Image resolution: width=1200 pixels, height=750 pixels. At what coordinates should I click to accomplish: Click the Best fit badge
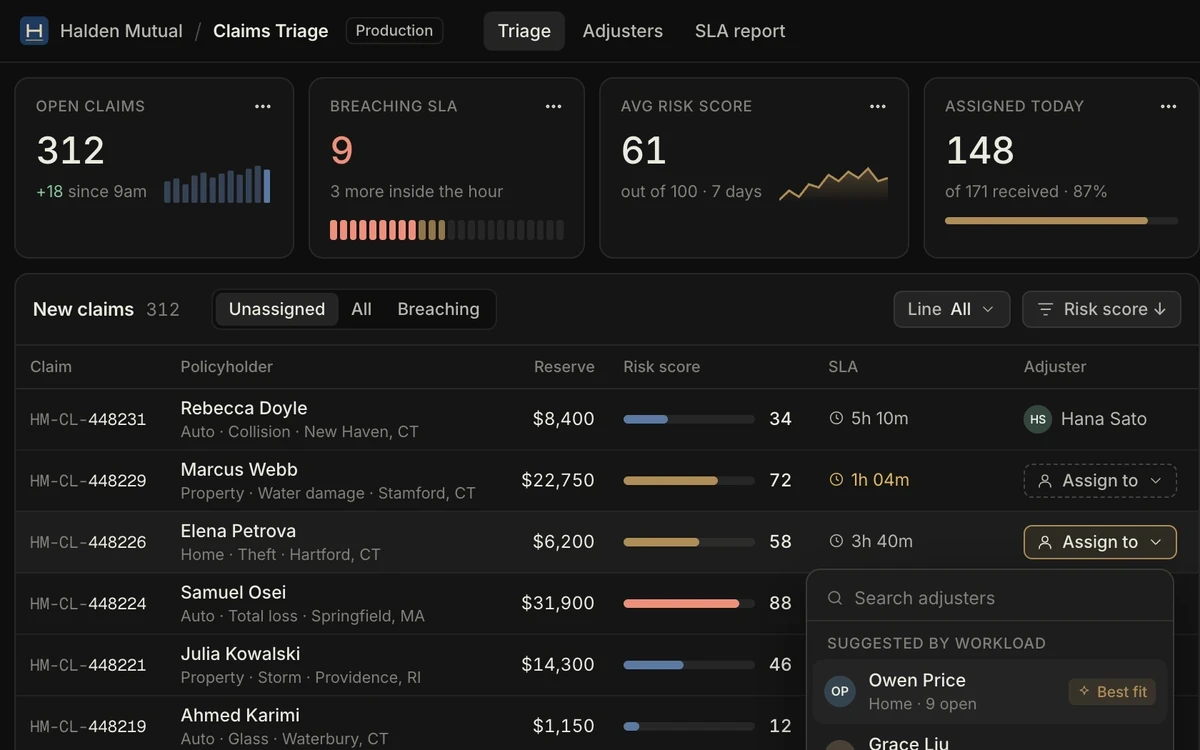(1112, 691)
